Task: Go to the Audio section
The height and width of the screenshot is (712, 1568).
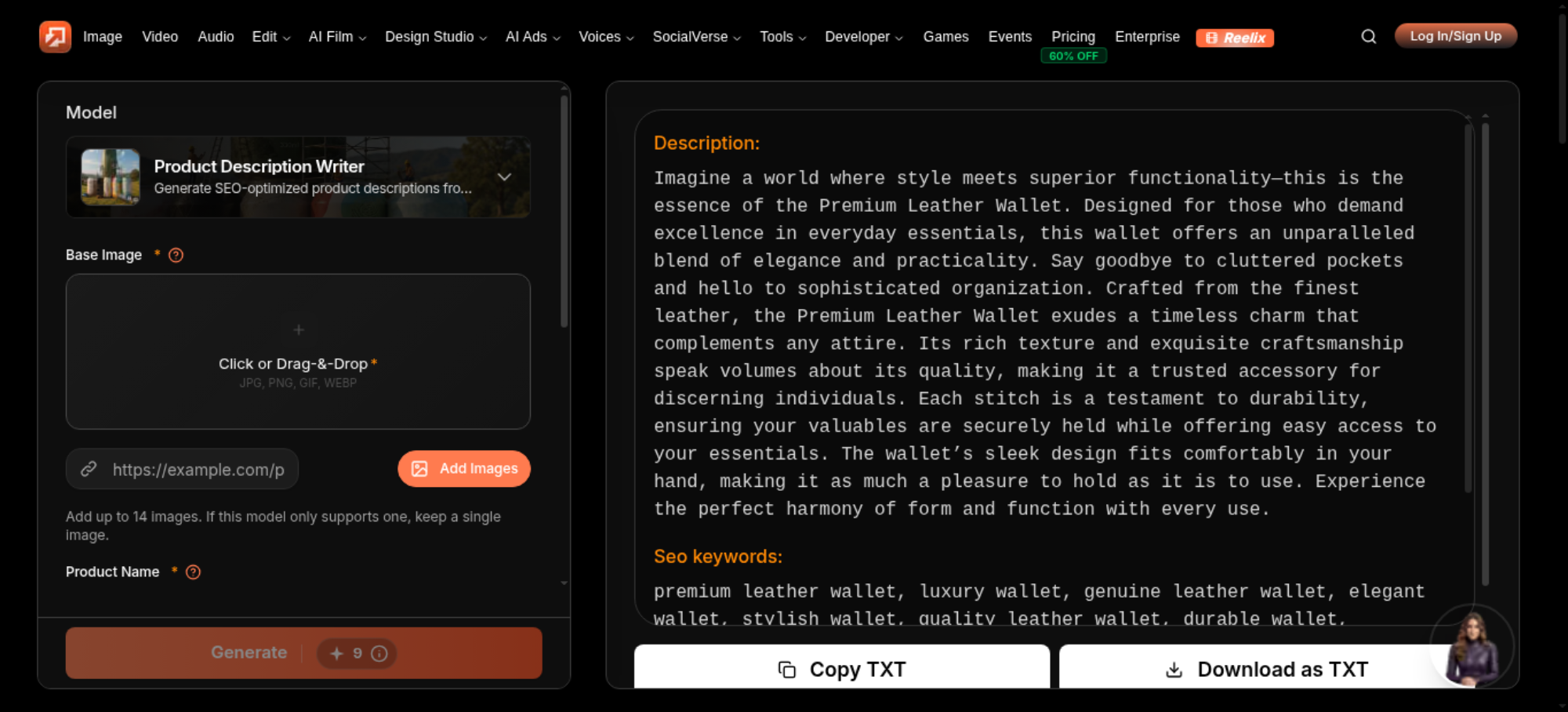Action: click(x=216, y=37)
